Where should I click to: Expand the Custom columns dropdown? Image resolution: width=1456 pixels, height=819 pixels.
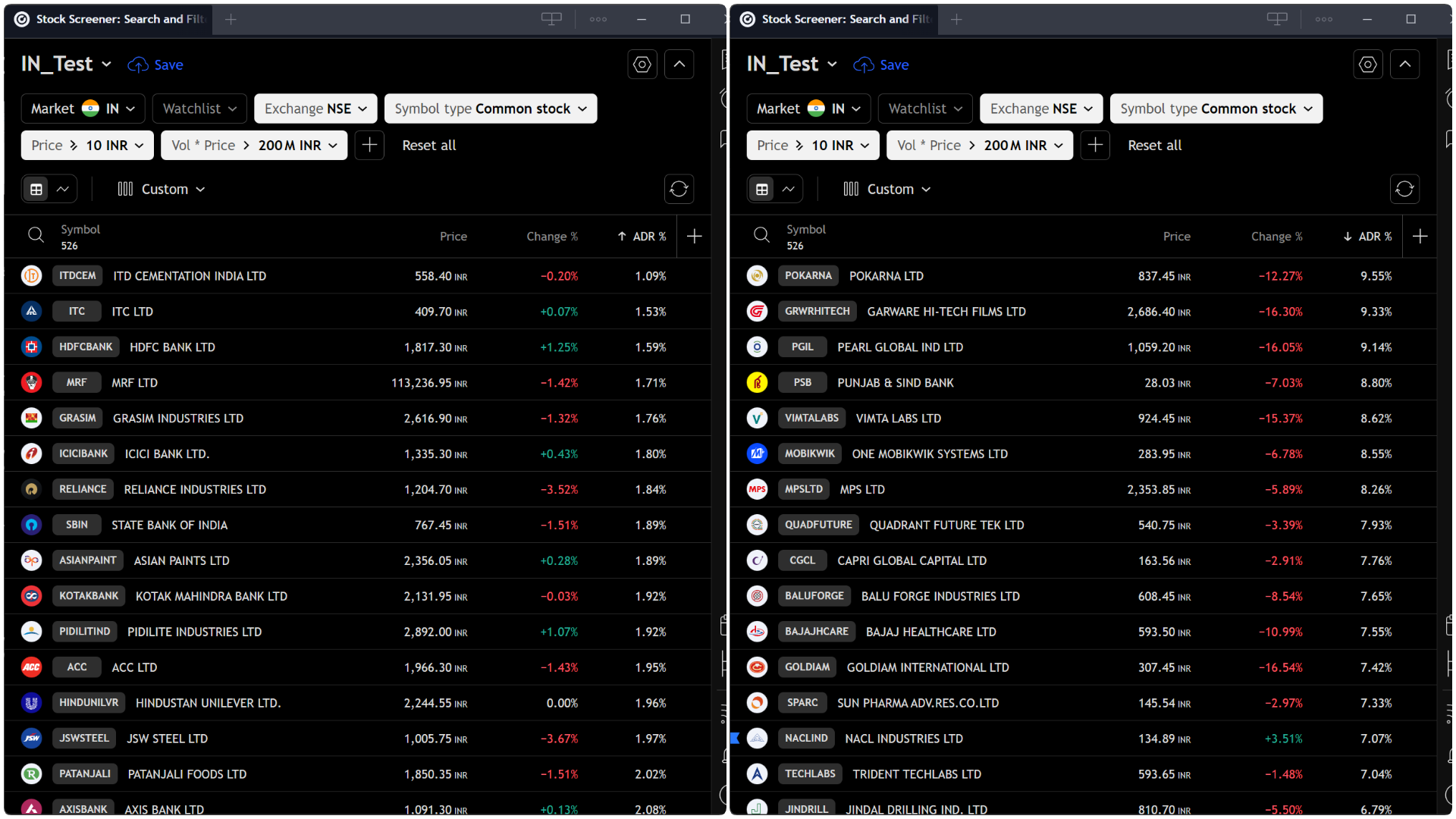click(163, 189)
